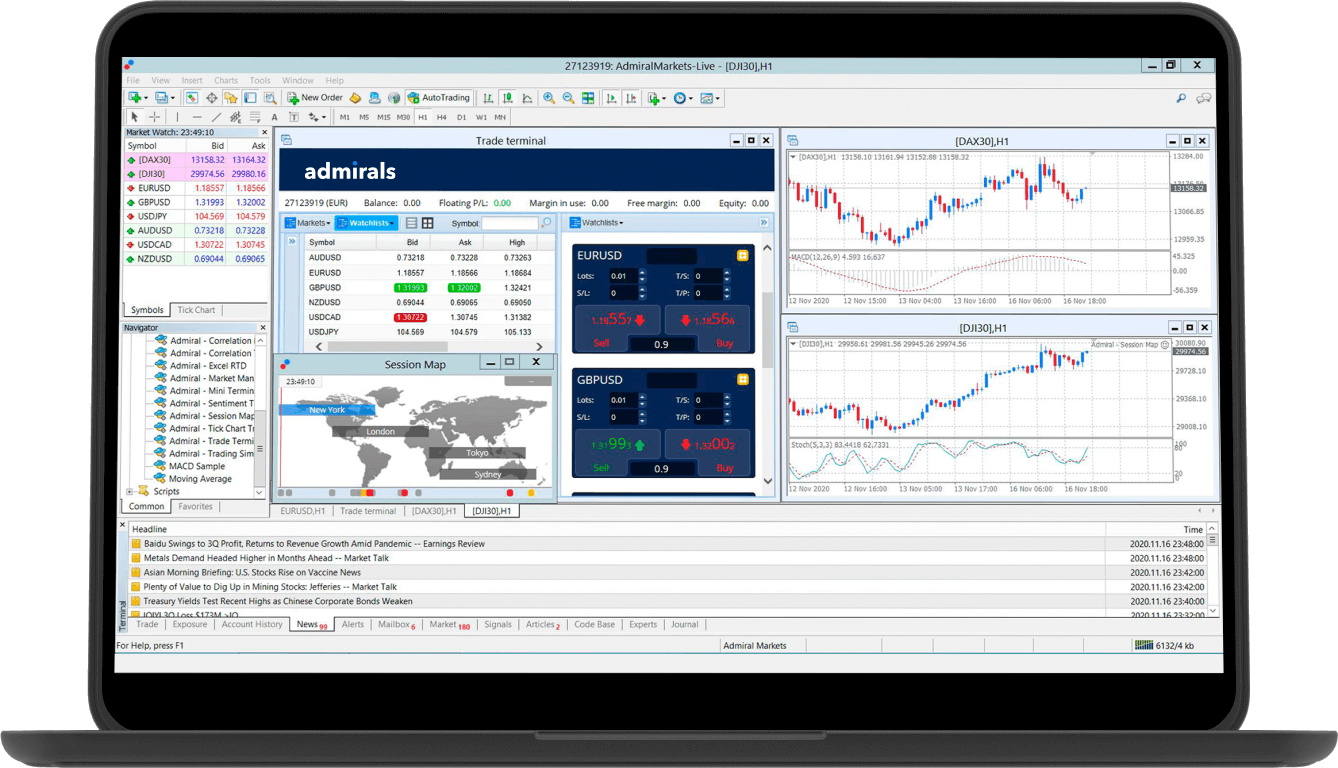
Task: Zoom out on the chart
Action: pos(568,98)
